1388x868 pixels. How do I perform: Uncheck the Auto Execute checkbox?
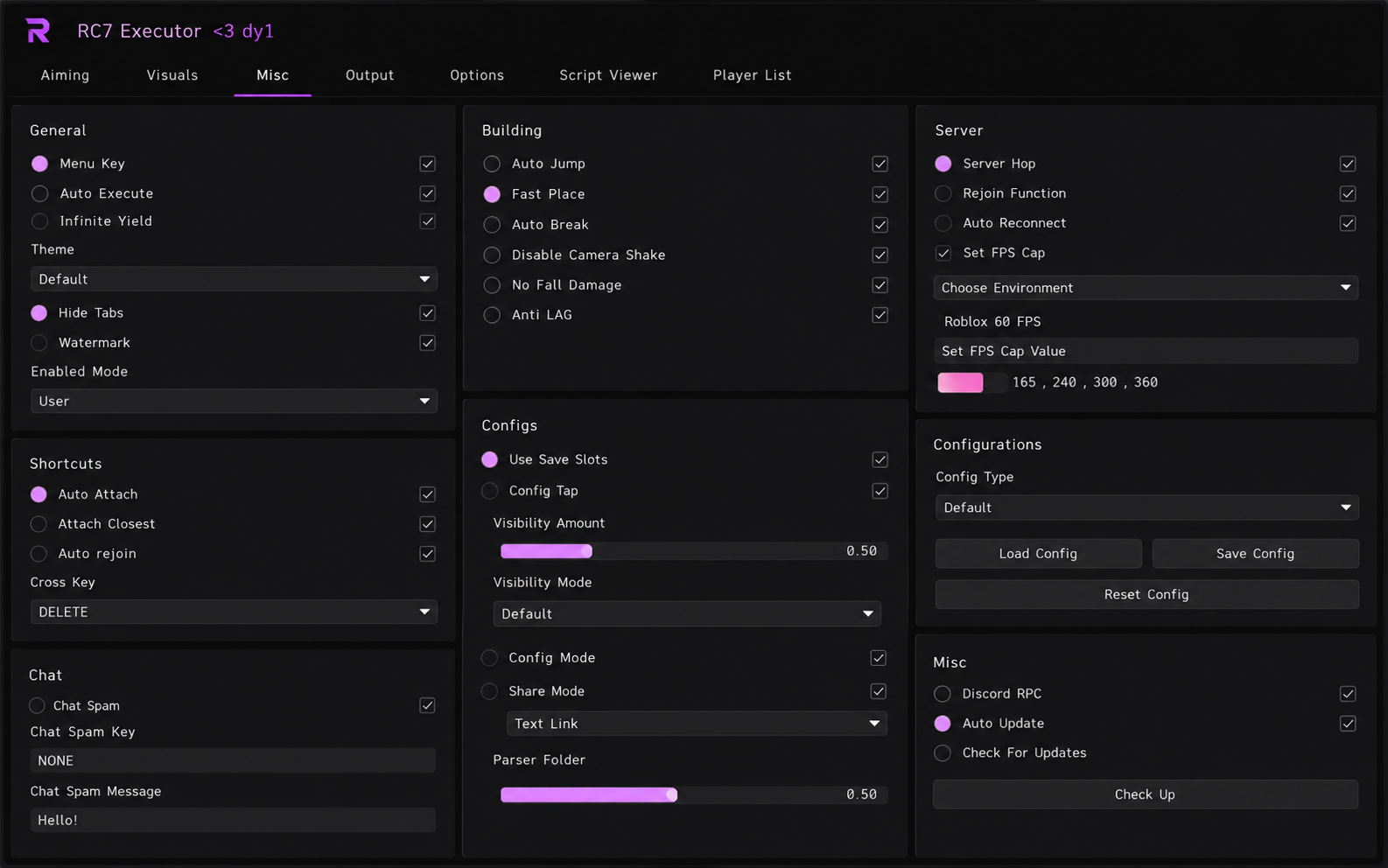point(427,193)
